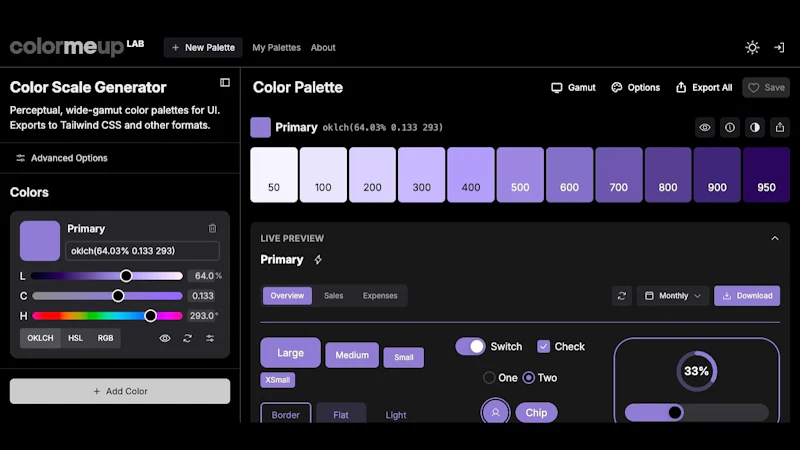
Task: Toggle visibility eye in the Primary palette row
Action: coord(705,128)
